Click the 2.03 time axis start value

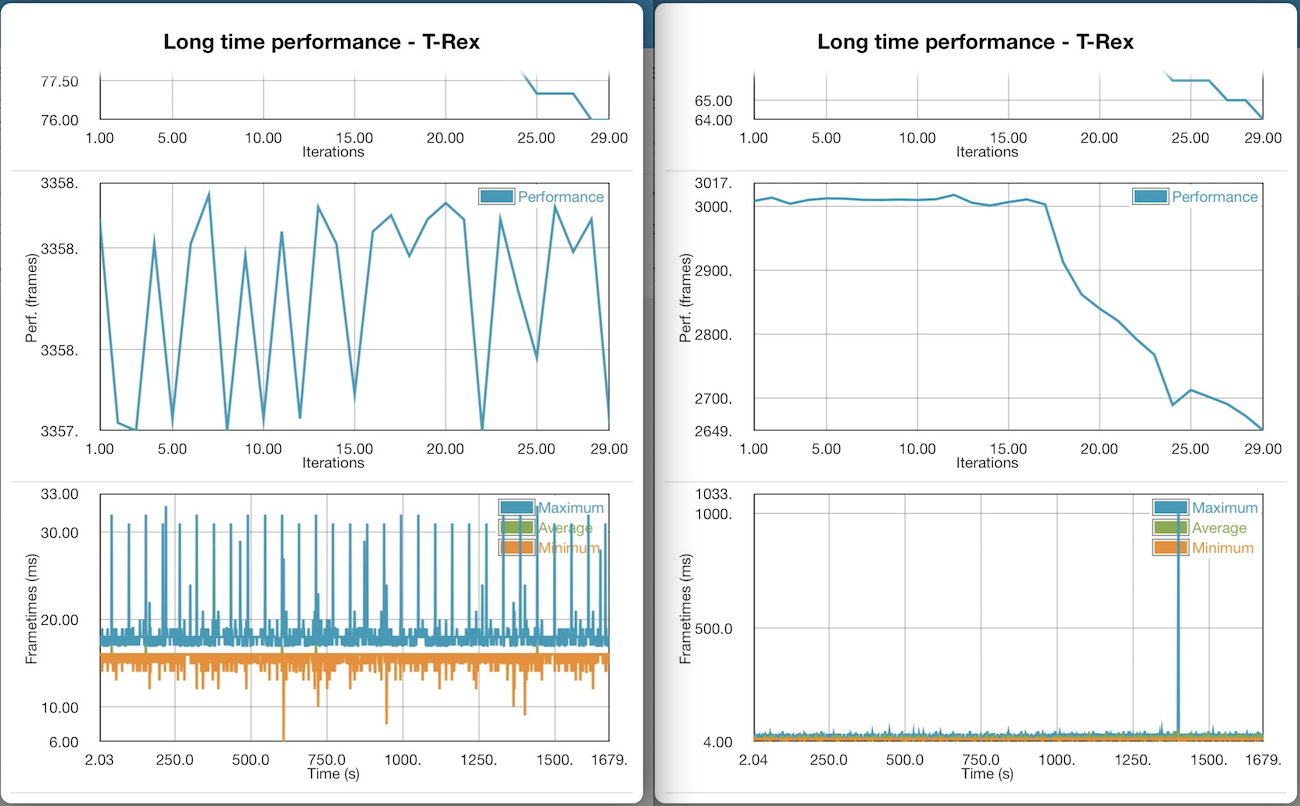coord(98,760)
